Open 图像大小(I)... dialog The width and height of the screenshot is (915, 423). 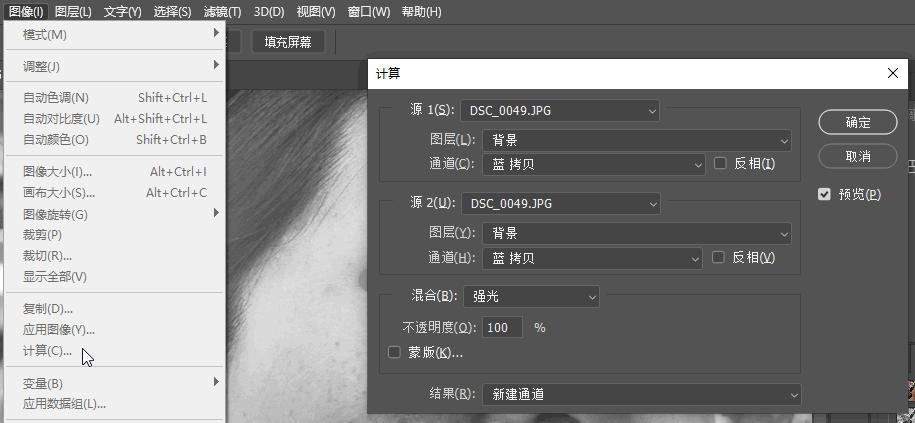click(x=114, y=172)
